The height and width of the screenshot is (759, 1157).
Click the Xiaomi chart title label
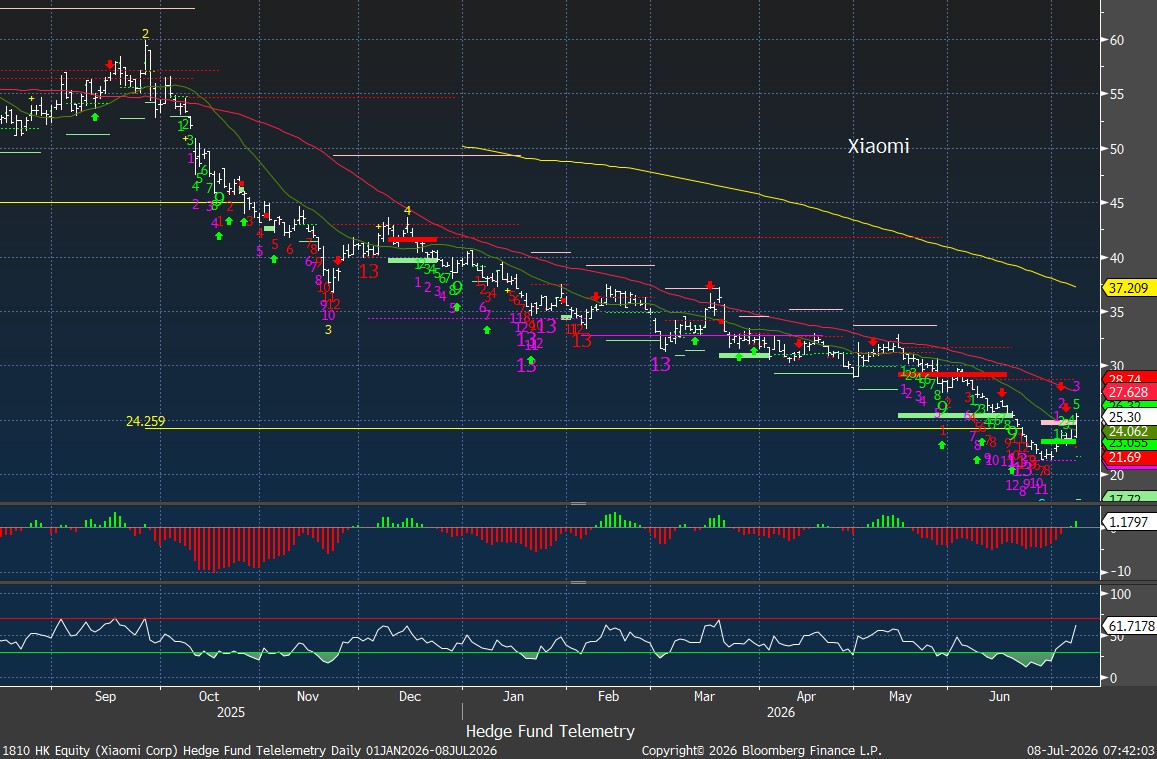click(878, 146)
